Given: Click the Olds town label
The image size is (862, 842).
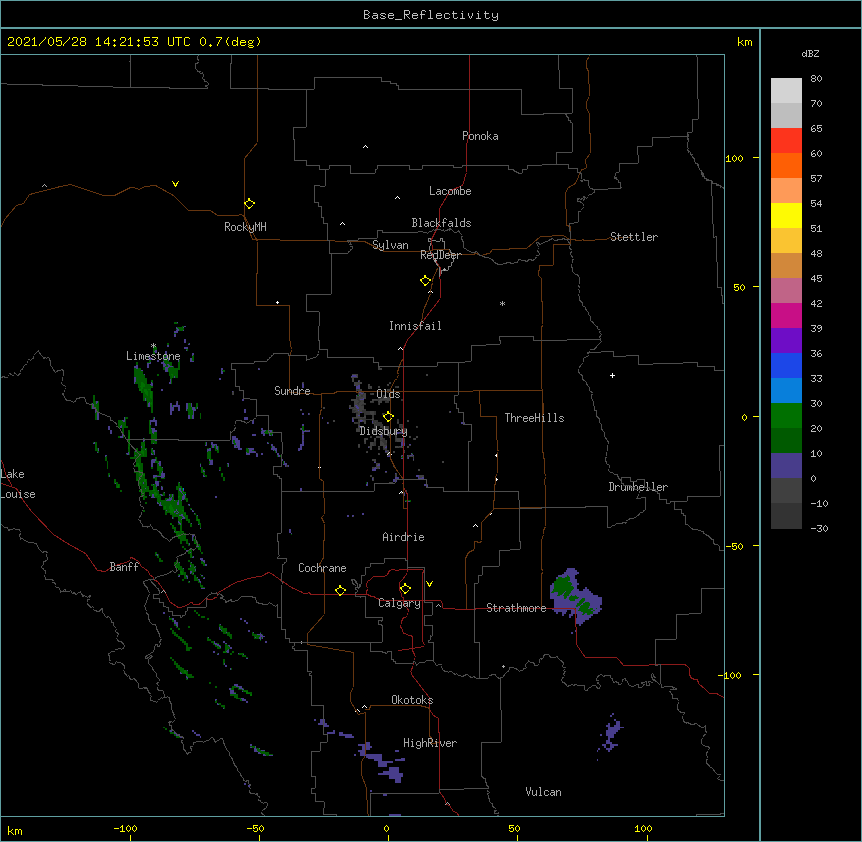Looking at the screenshot, I should 388,394.
